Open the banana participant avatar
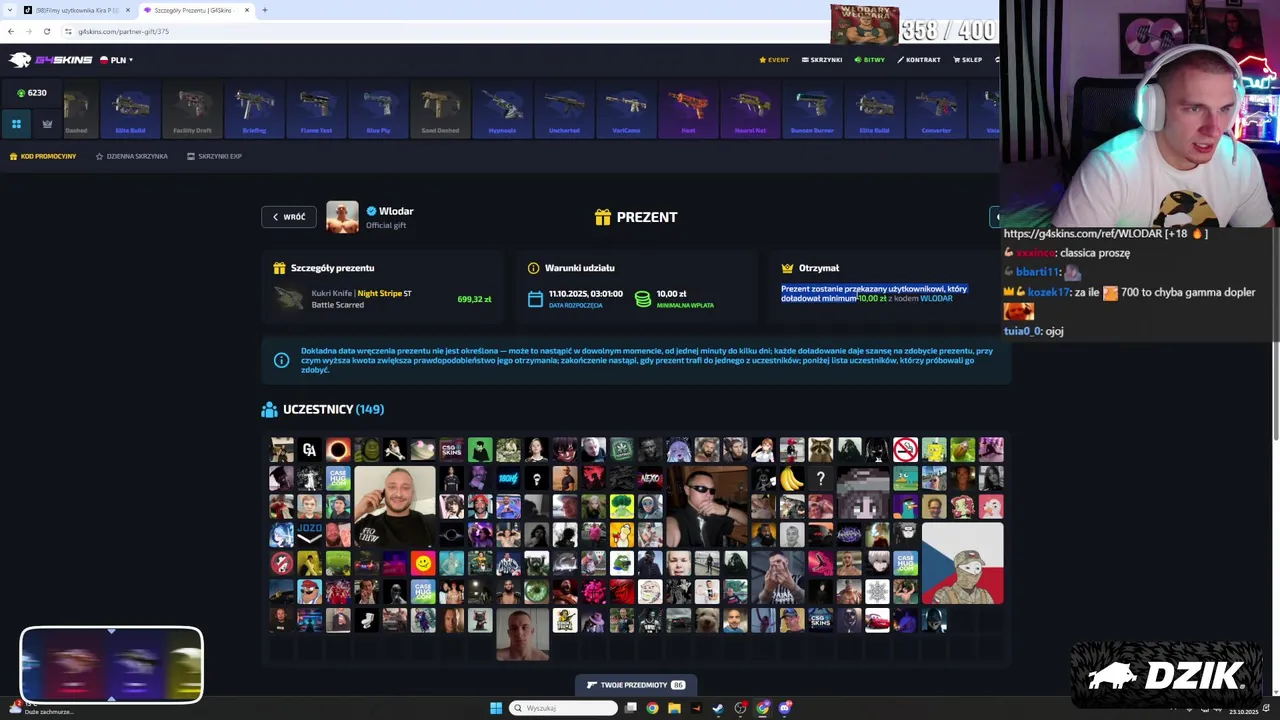 tap(792, 478)
